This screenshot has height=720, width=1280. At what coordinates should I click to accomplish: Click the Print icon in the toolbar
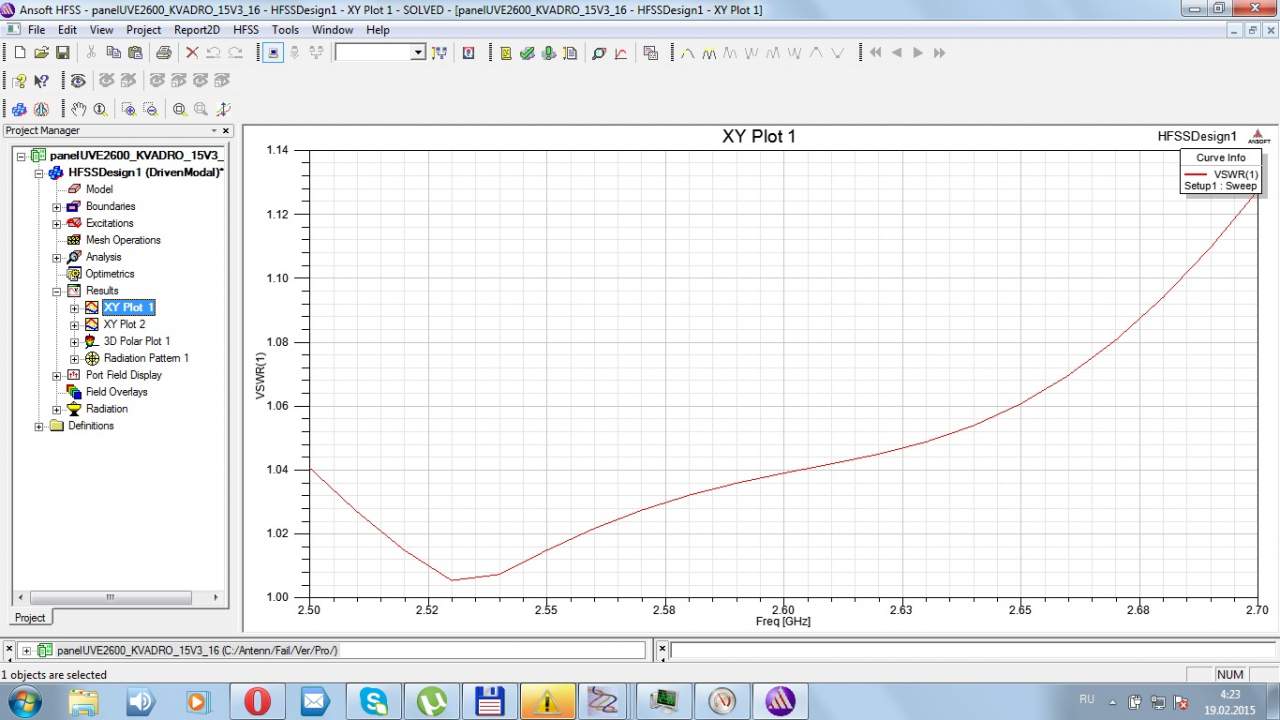click(163, 53)
